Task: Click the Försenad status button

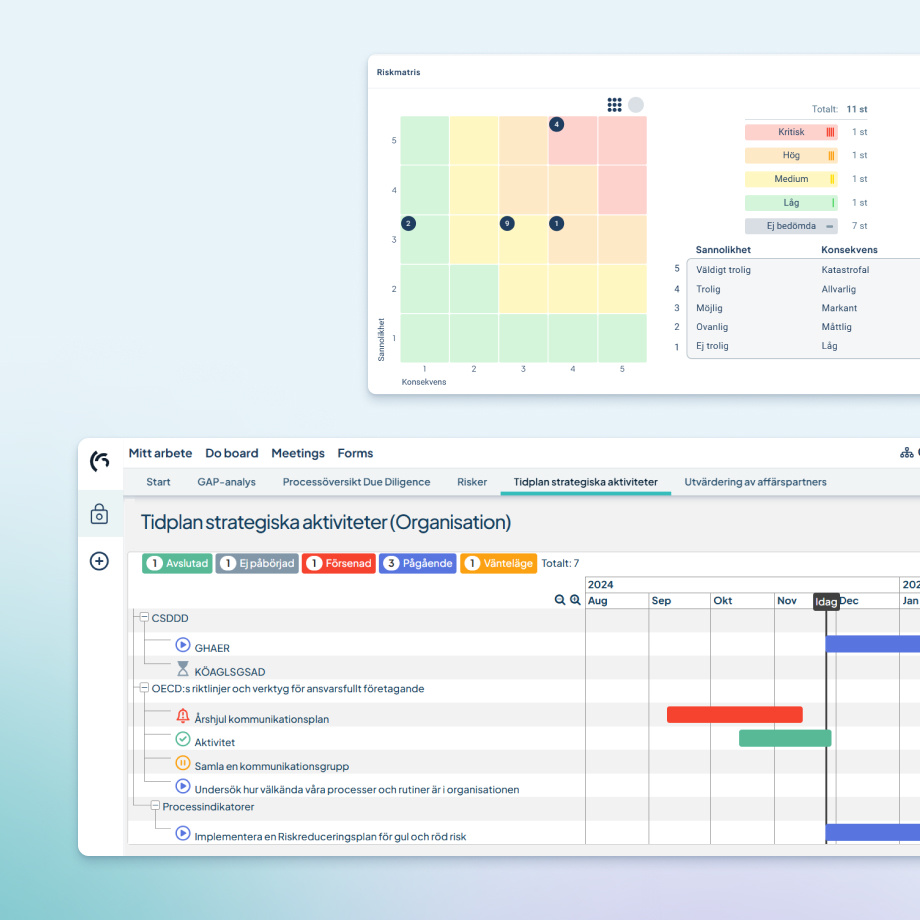Action: [x=338, y=563]
